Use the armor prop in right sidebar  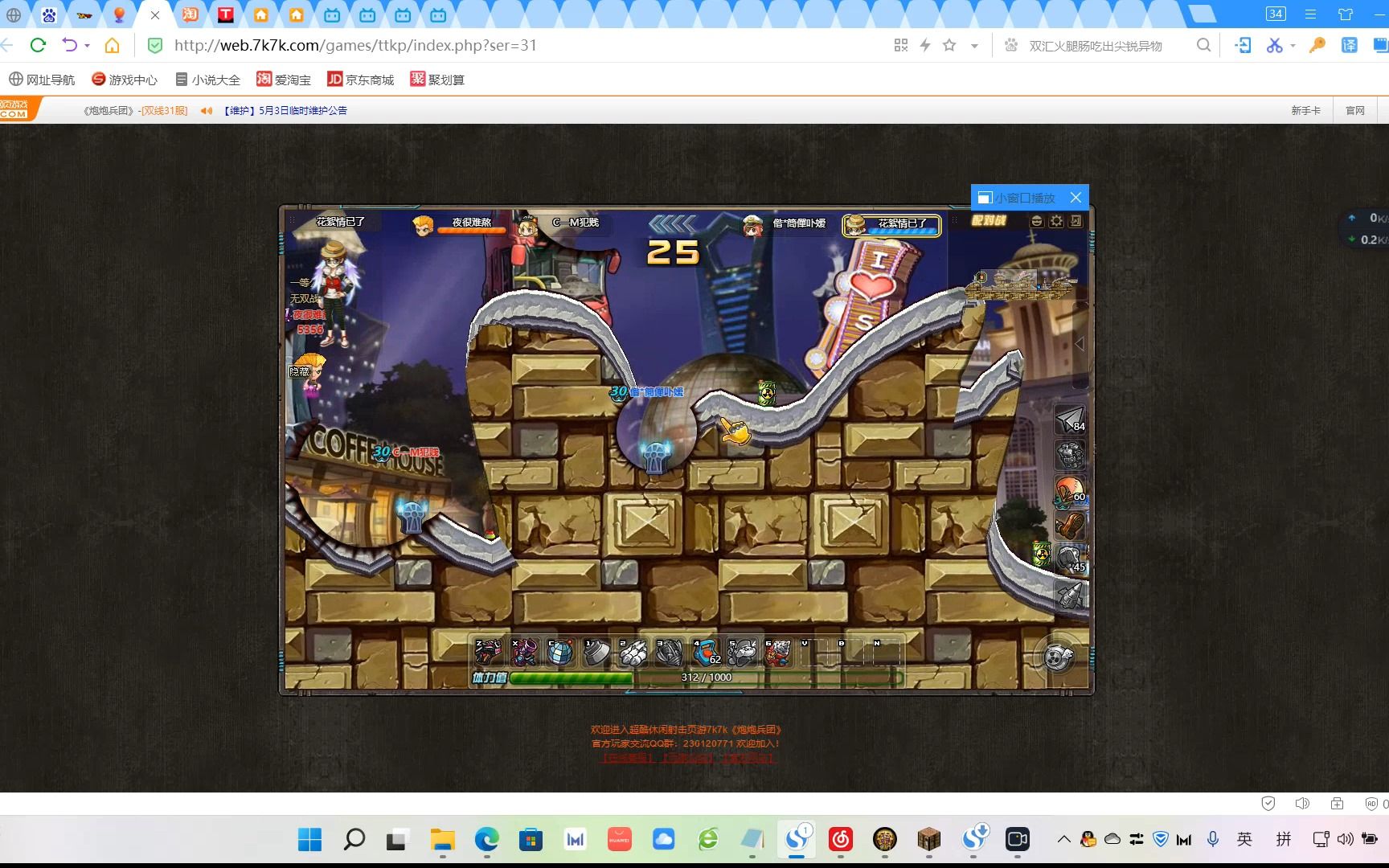pyautogui.click(x=1070, y=455)
